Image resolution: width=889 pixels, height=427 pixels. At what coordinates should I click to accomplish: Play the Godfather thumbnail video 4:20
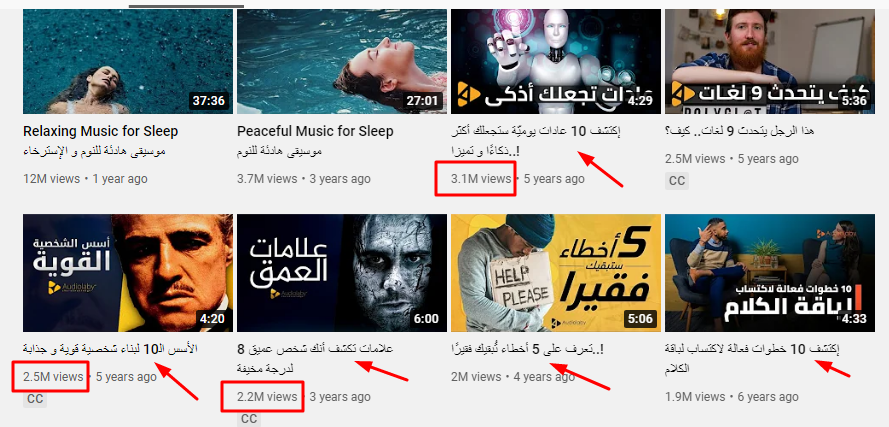(x=128, y=273)
